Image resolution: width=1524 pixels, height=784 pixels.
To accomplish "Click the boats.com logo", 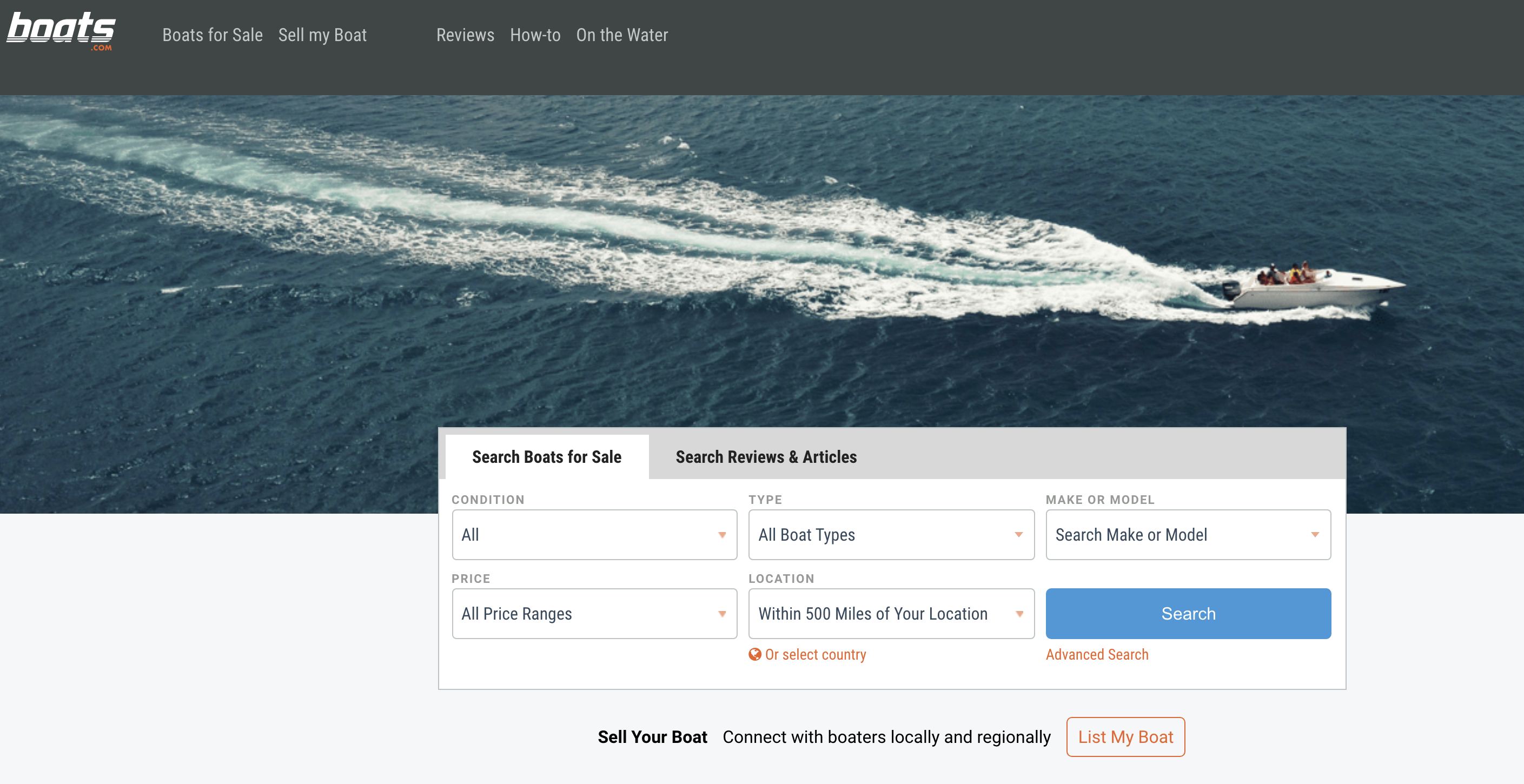I will (61, 31).
